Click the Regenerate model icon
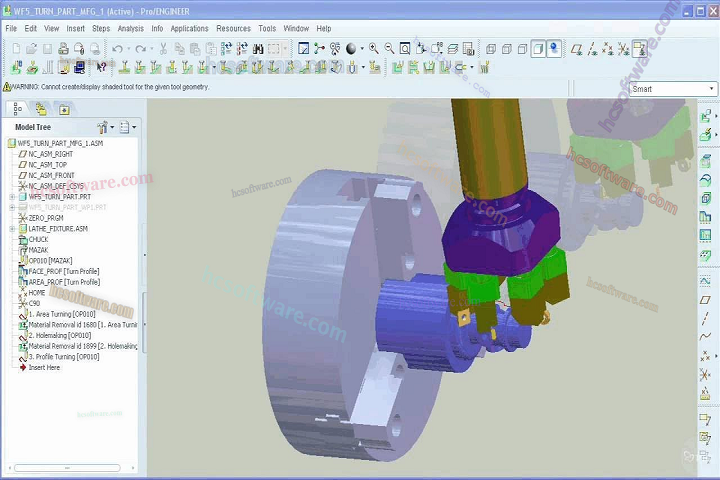The image size is (720, 480). click(x=226, y=49)
